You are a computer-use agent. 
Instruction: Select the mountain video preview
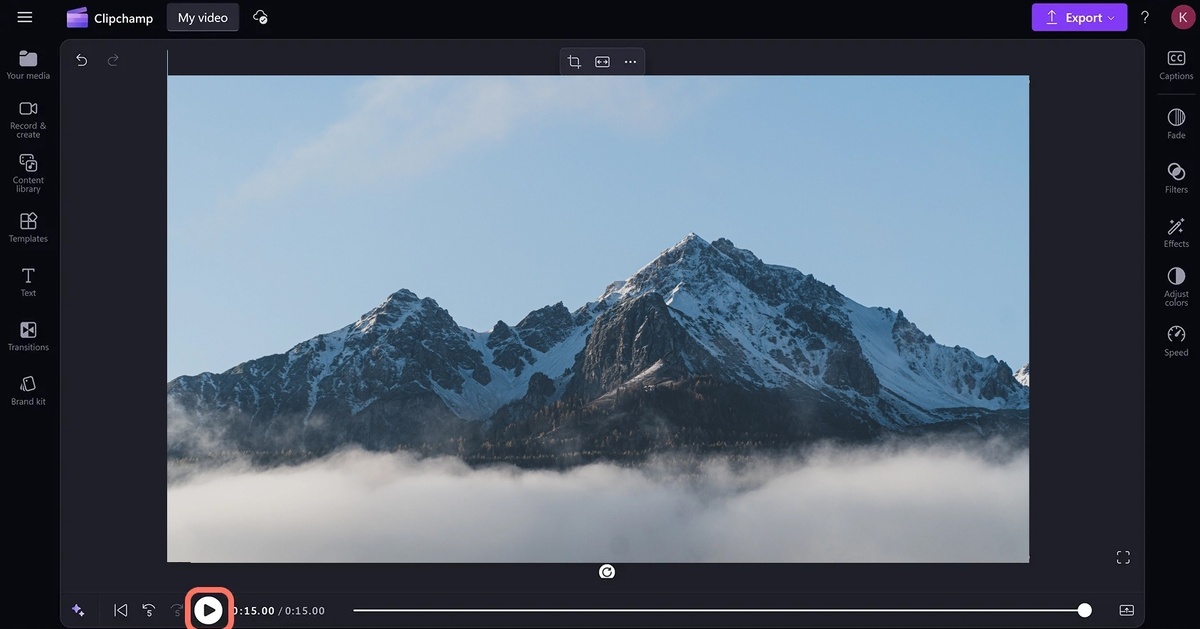click(598, 319)
